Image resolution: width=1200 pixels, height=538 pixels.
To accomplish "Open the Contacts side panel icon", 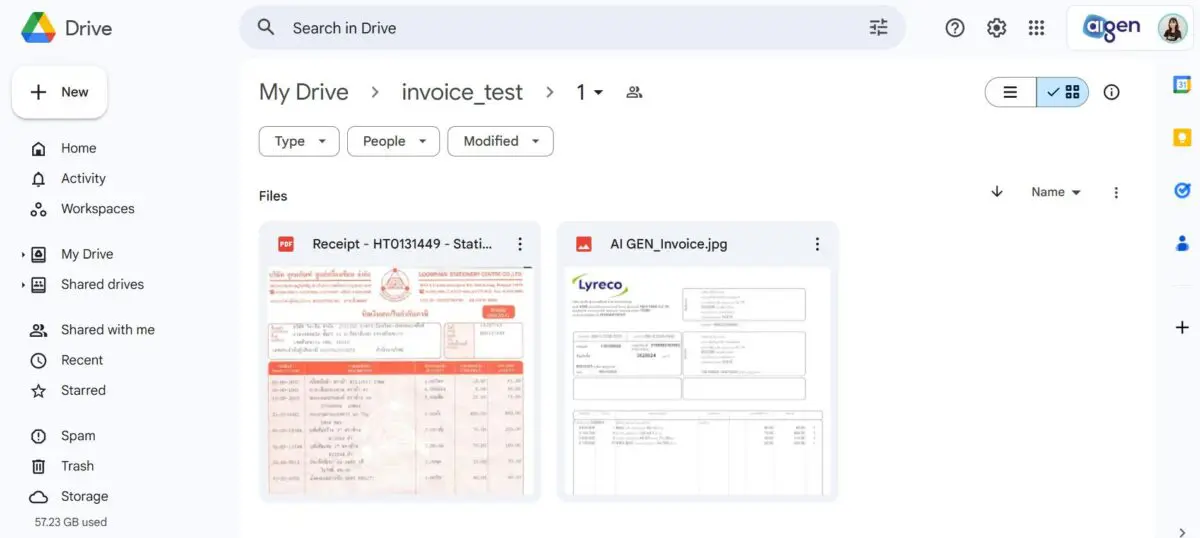I will [x=1182, y=242].
